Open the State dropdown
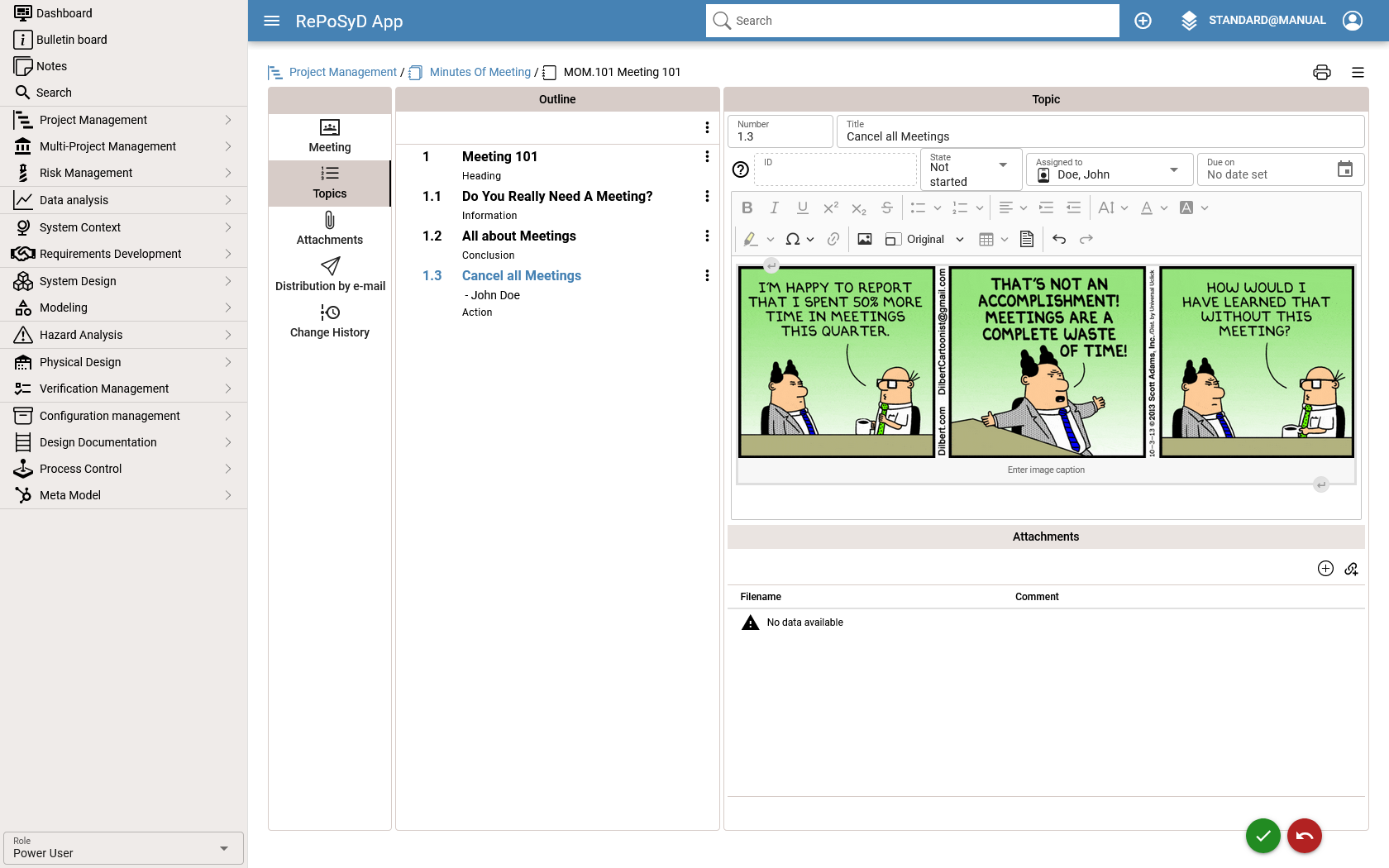Image resolution: width=1389 pixels, height=868 pixels. [x=971, y=169]
